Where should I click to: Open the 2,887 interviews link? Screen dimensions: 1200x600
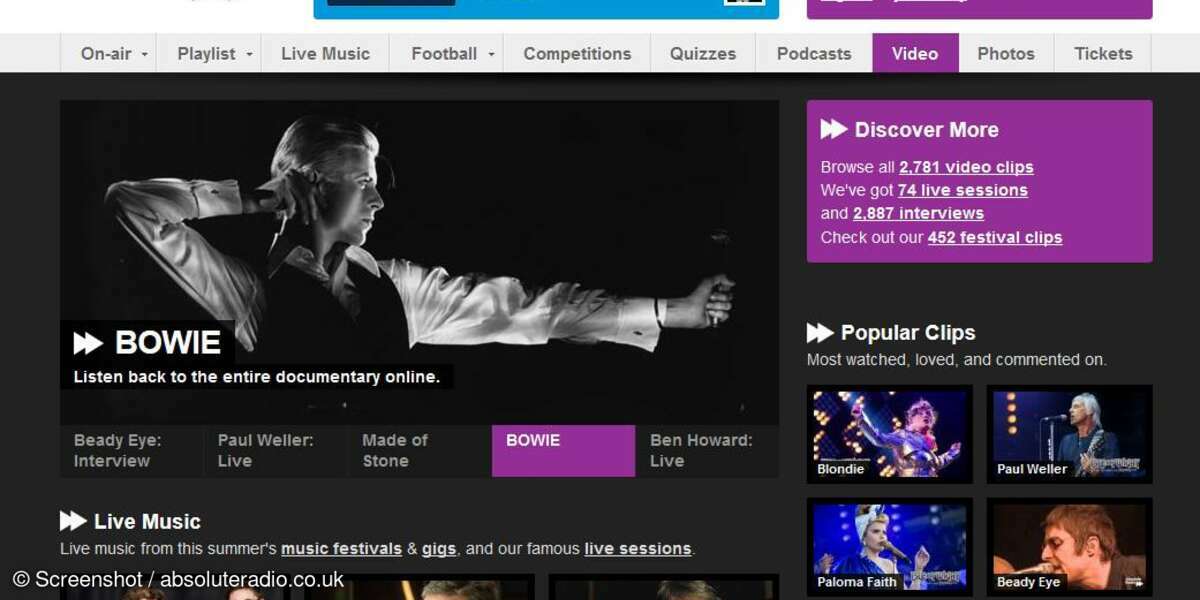[918, 213]
